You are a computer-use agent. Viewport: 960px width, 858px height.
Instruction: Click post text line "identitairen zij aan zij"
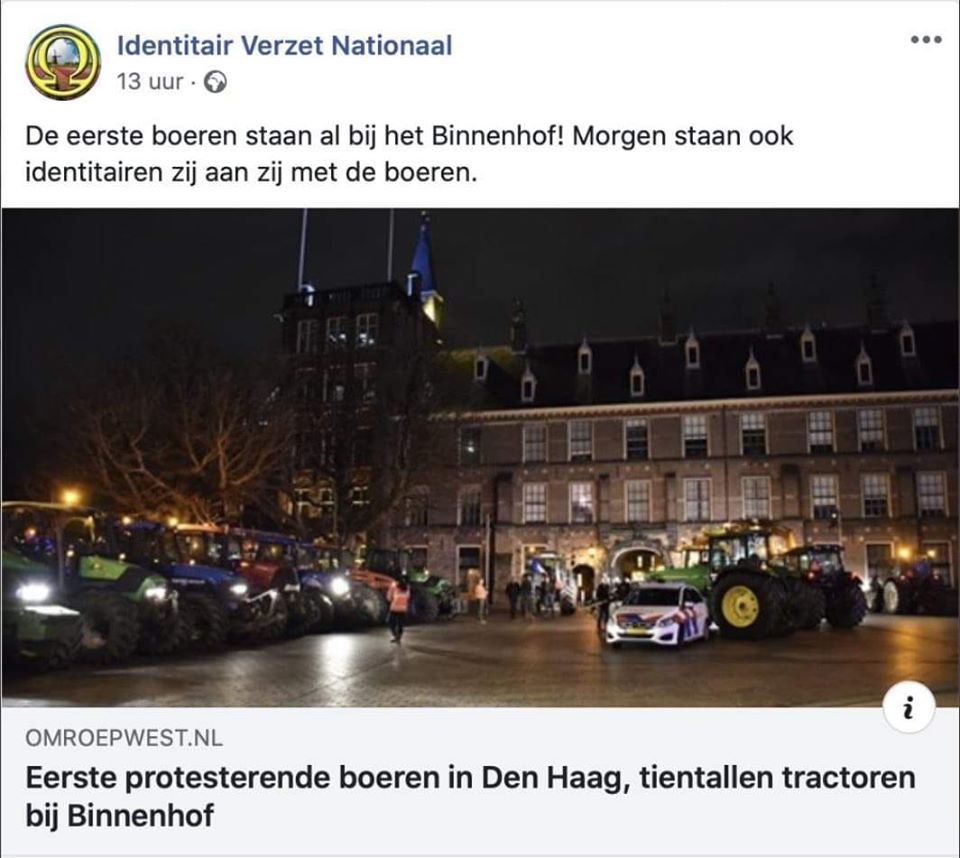155,173
